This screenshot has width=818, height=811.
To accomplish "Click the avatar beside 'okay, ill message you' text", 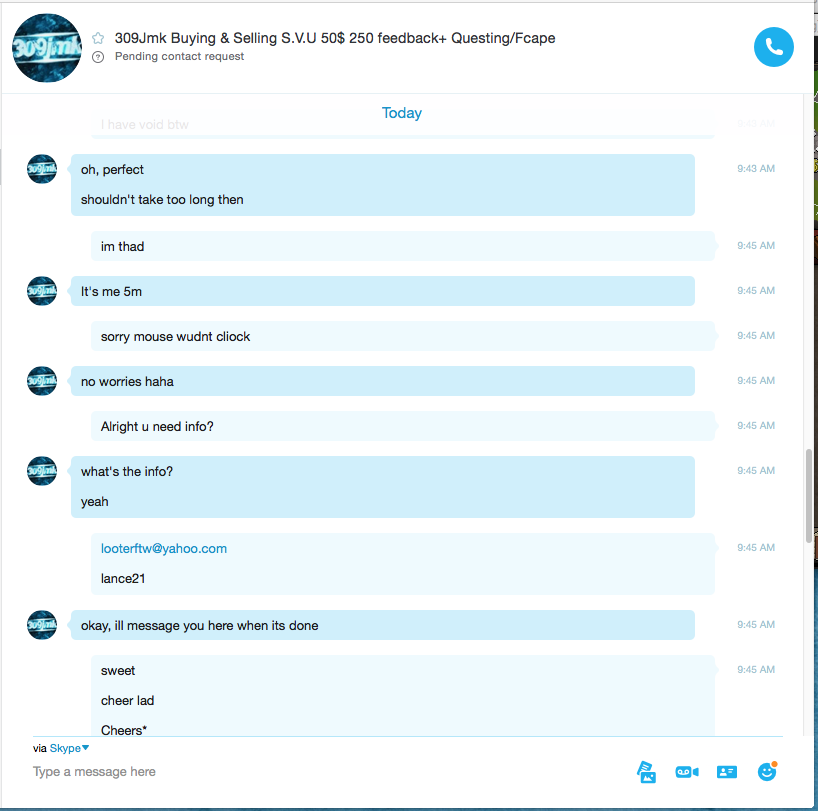I will pyautogui.click(x=42, y=625).
